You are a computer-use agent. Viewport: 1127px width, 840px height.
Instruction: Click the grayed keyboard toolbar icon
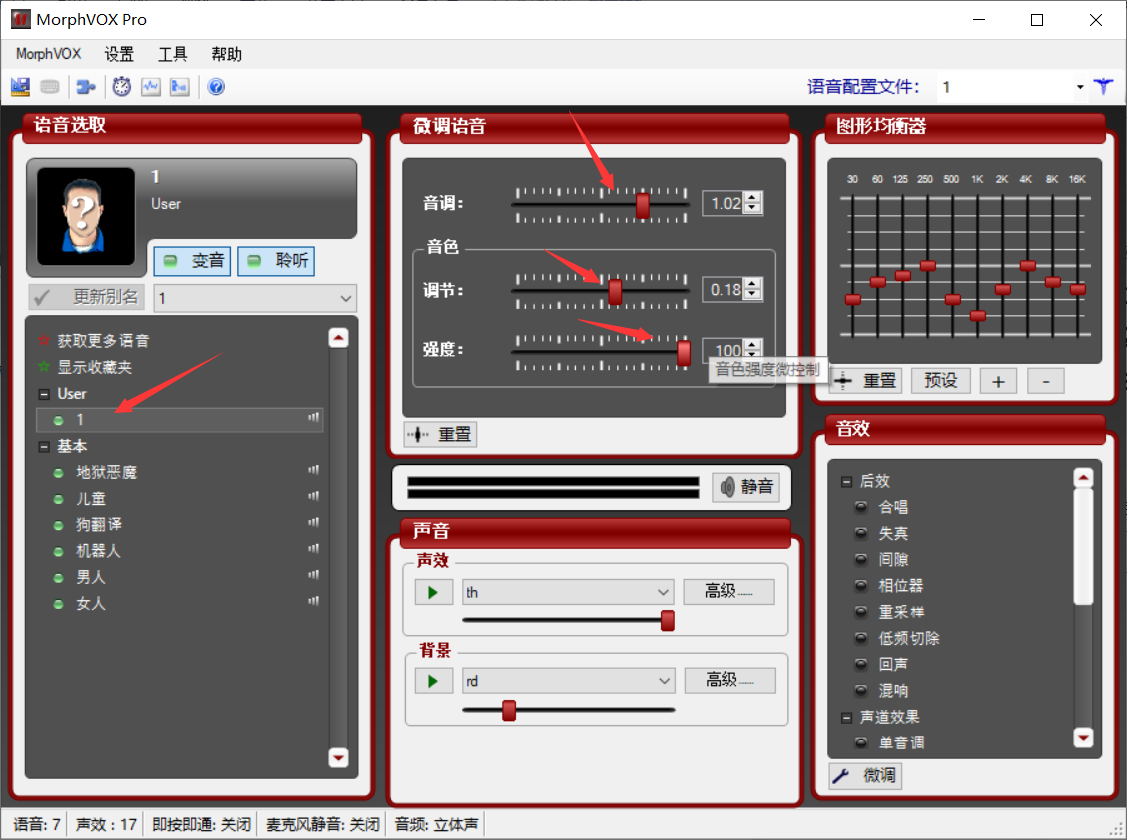(x=50, y=87)
